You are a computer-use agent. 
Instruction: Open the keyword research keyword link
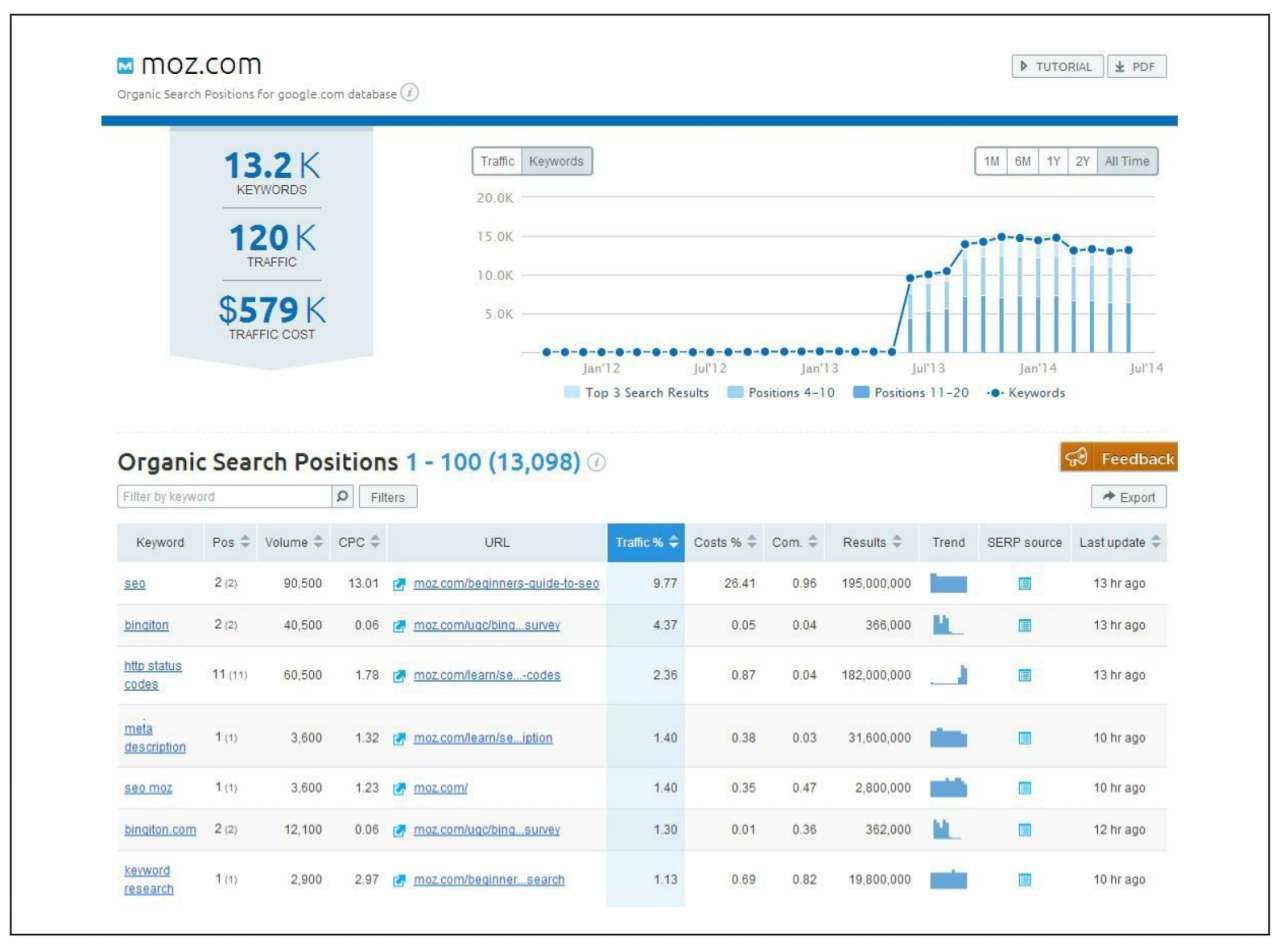[x=148, y=880]
